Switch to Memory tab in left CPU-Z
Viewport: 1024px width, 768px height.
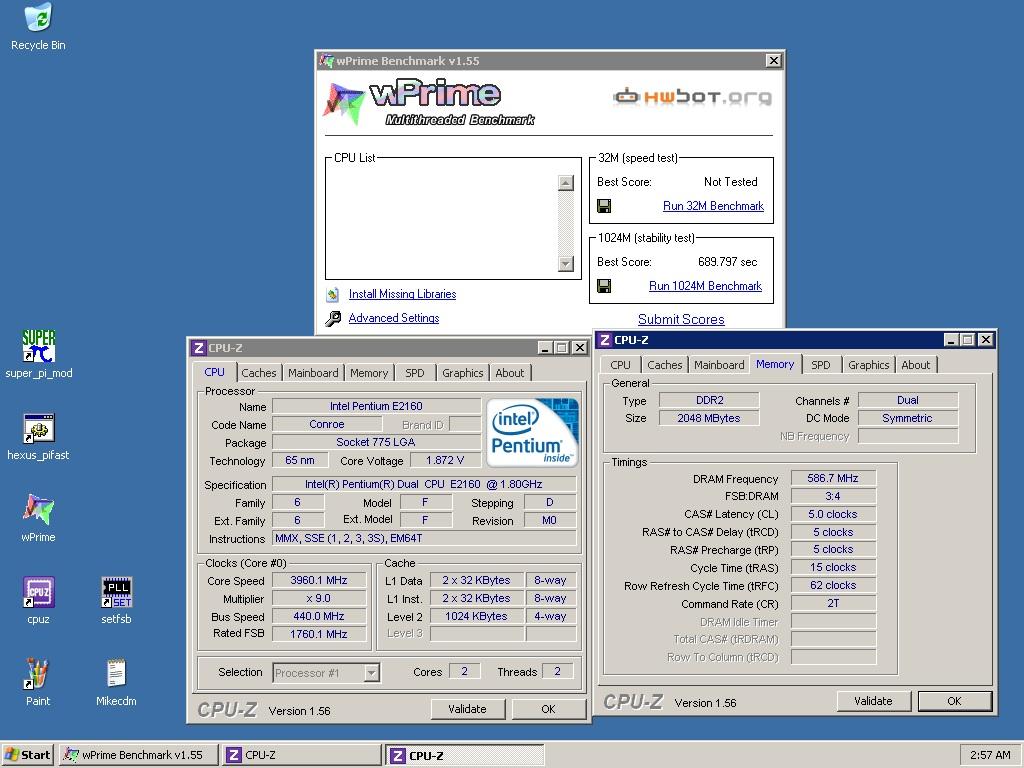point(369,373)
